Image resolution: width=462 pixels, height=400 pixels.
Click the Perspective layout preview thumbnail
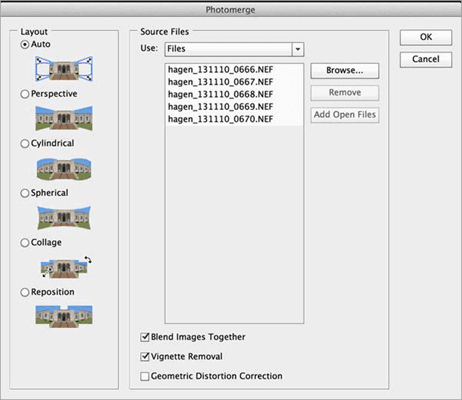pyautogui.click(x=64, y=118)
